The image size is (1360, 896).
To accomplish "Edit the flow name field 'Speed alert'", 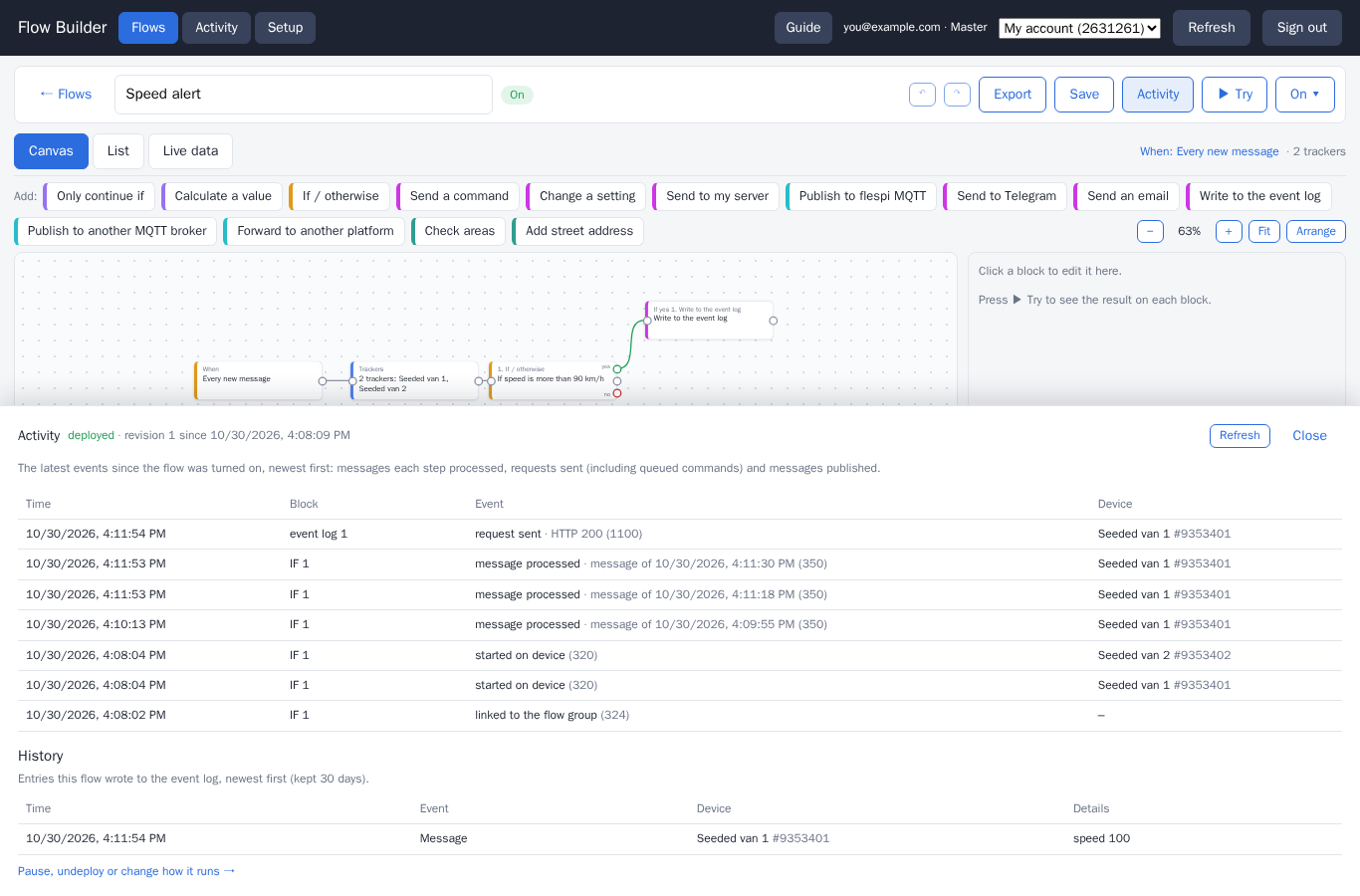I will click(x=304, y=95).
